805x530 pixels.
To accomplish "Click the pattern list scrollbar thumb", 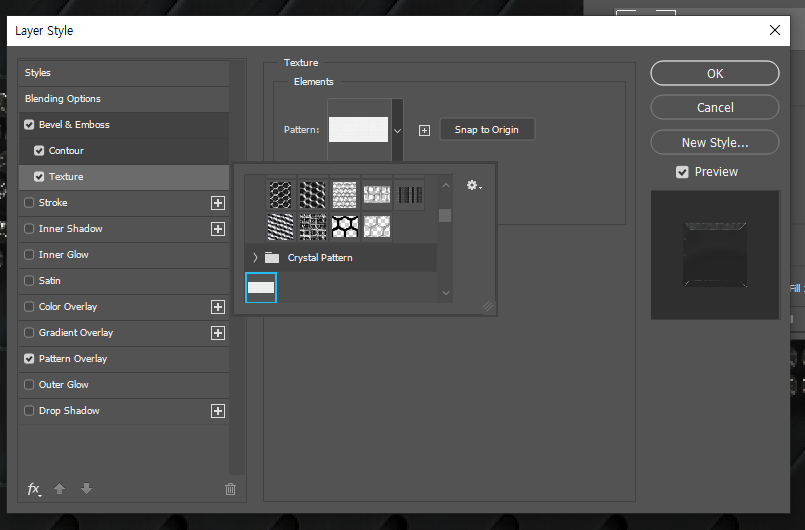I will coord(445,215).
